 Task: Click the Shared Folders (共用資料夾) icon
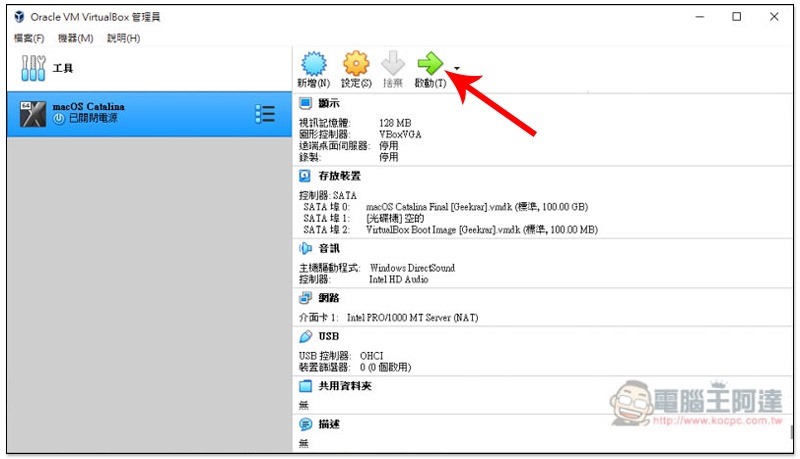305,386
